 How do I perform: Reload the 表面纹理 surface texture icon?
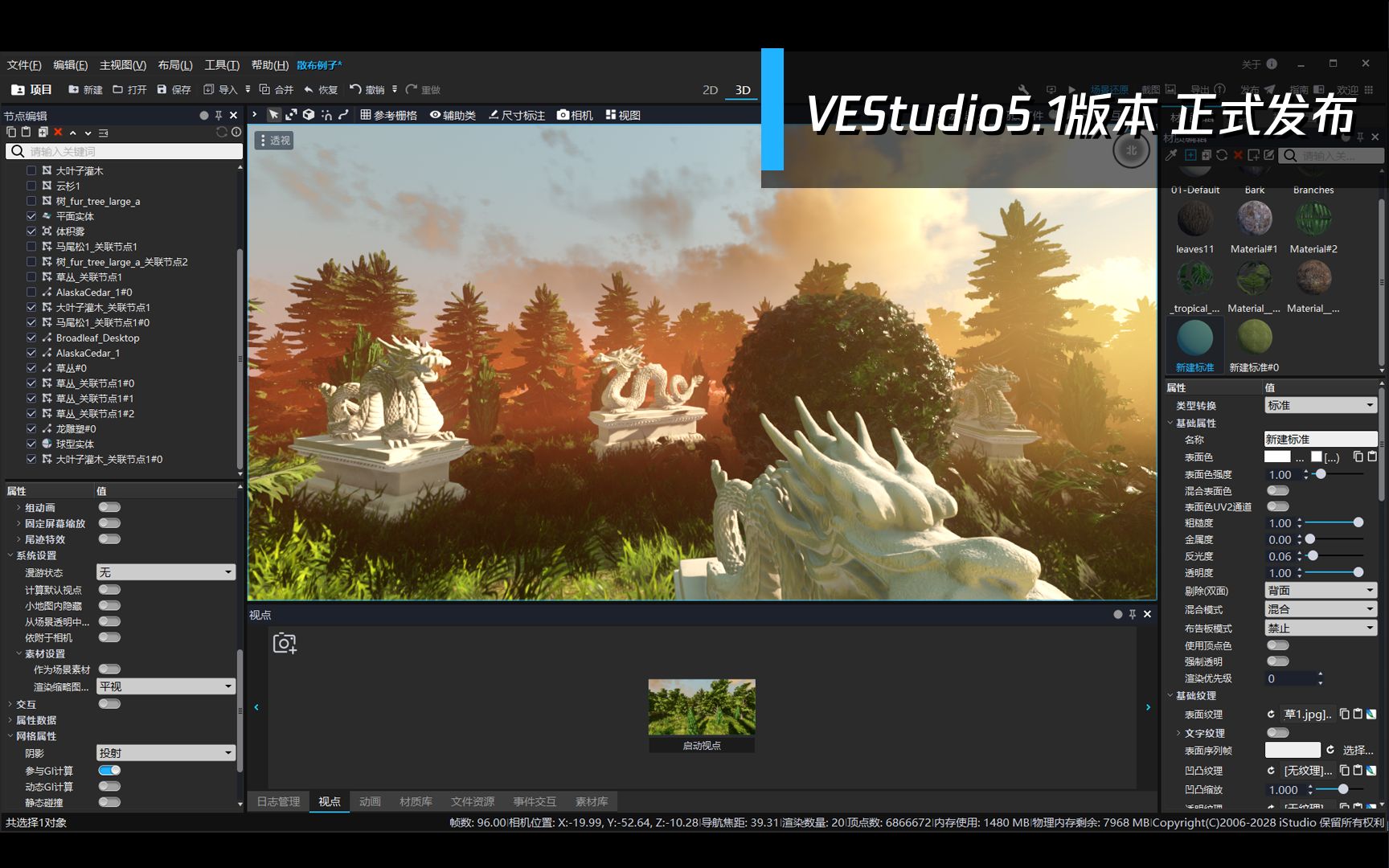pyautogui.click(x=1271, y=714)
